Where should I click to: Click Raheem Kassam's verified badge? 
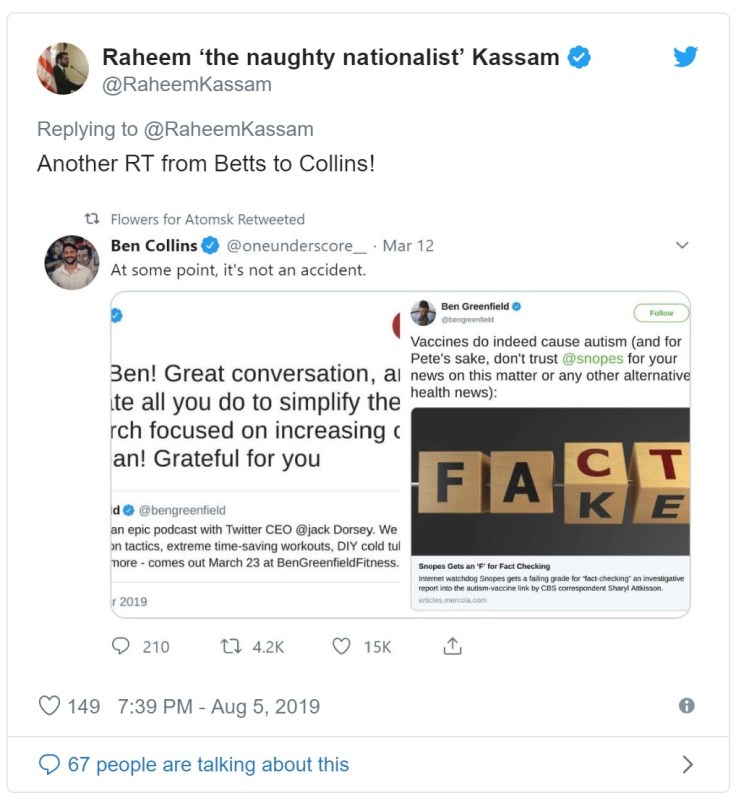(579, 57)
